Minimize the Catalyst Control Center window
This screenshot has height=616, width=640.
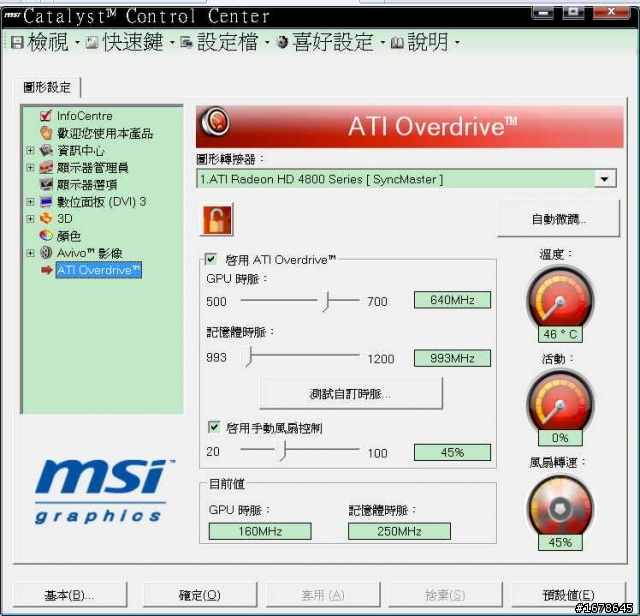542,12
